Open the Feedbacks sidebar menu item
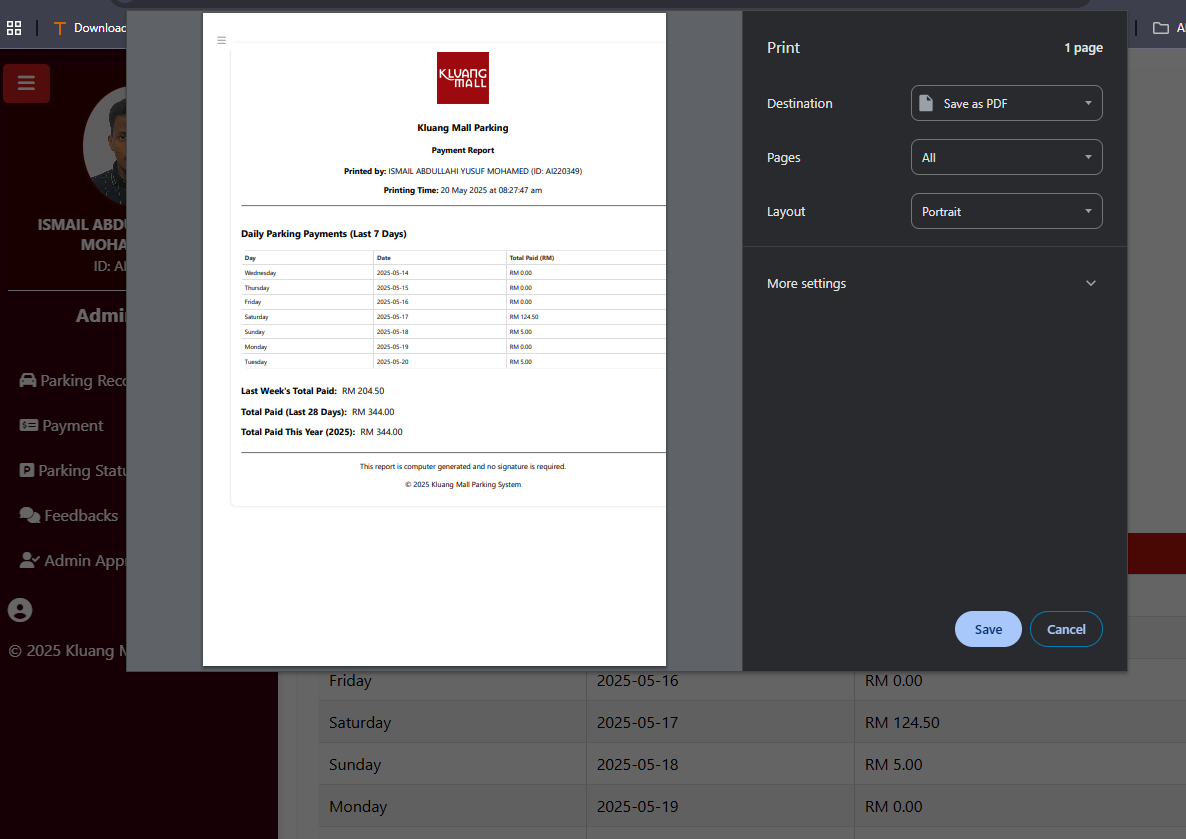 70,515
